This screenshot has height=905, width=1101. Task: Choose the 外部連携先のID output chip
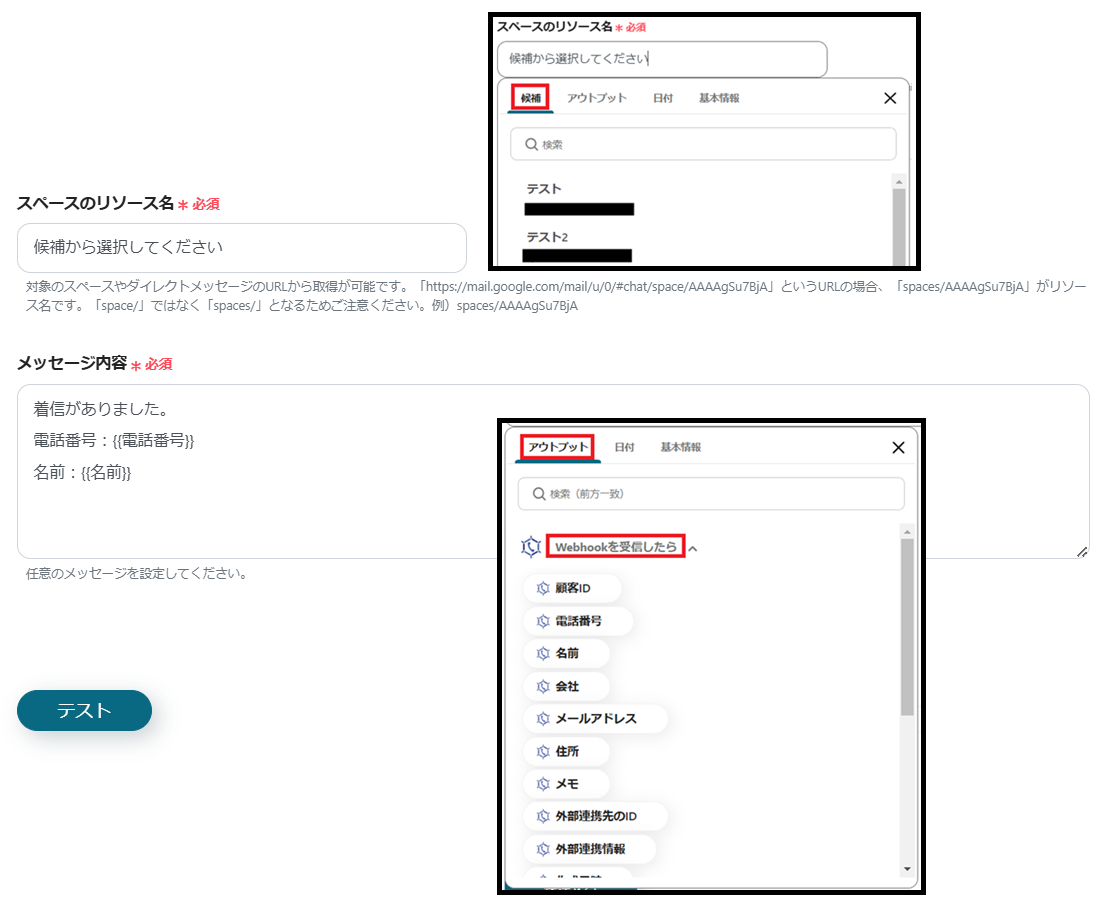595,817
